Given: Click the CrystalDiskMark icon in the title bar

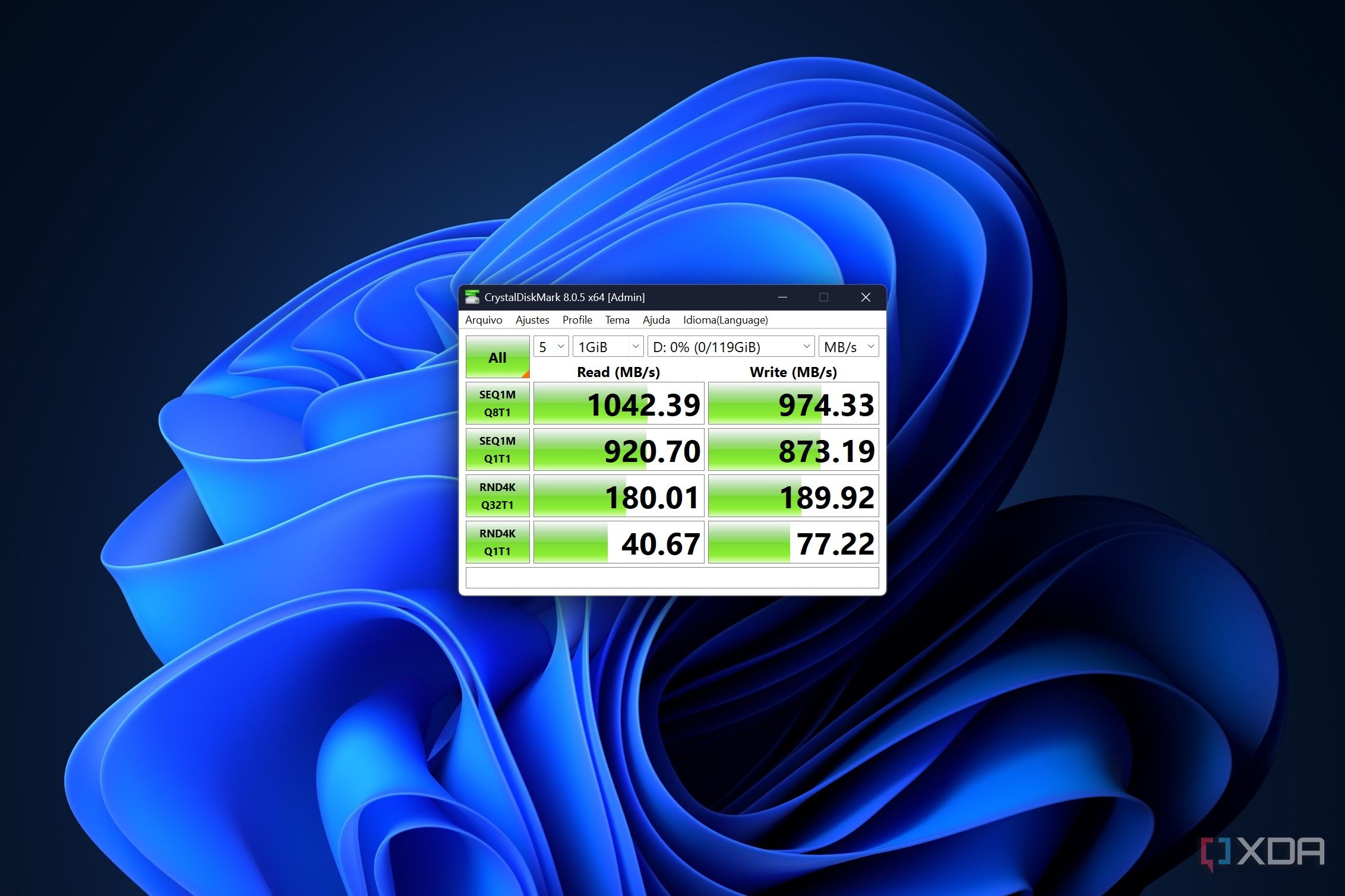Looking at the screenshot, I should click(473, 297).
